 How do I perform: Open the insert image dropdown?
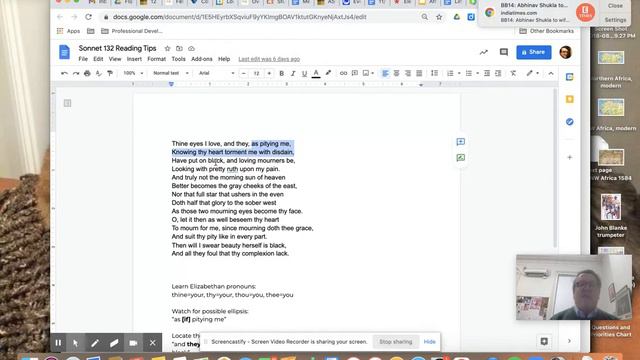(x=368, y=73)
